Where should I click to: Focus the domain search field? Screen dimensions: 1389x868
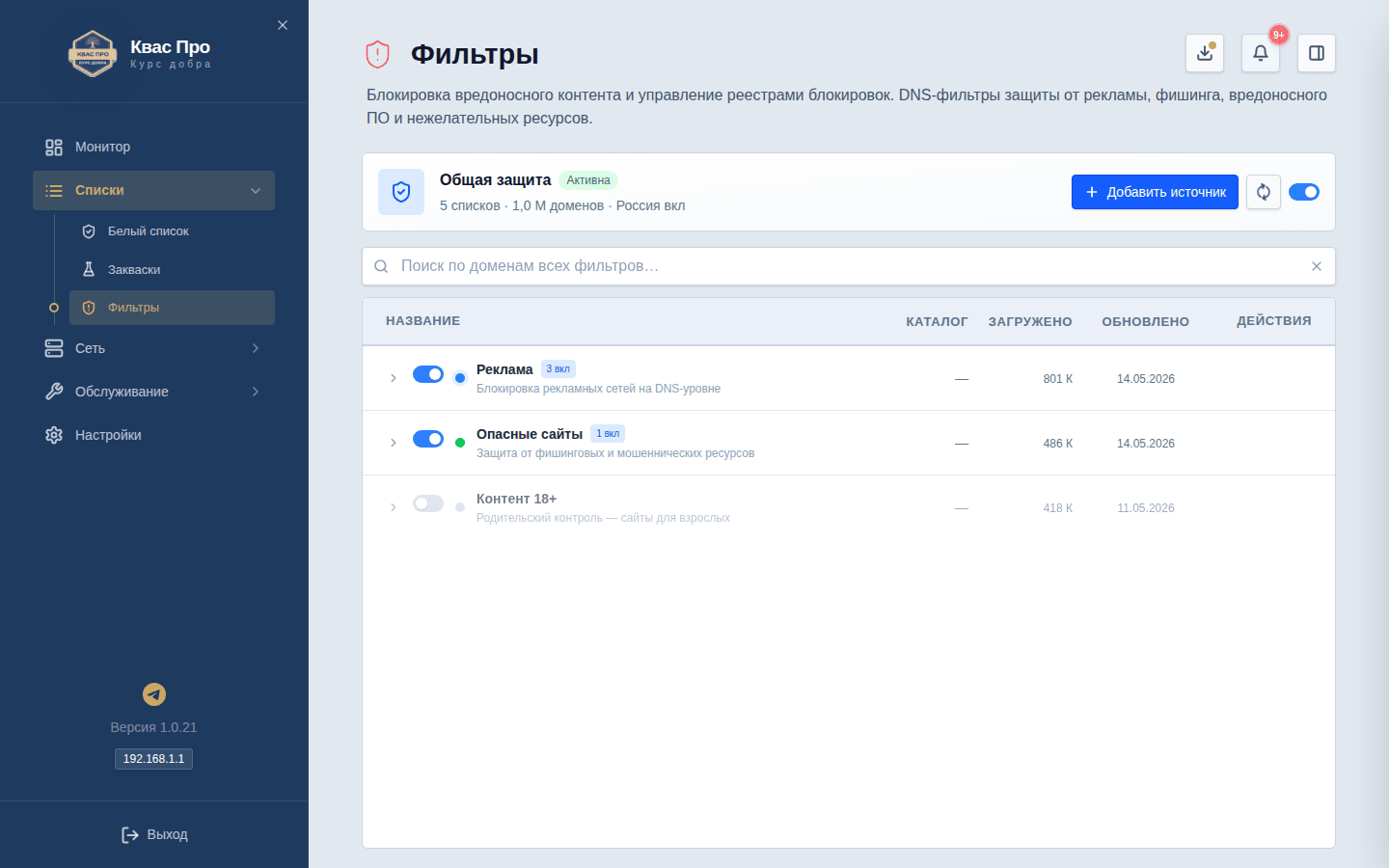click(x=849, y=266)
